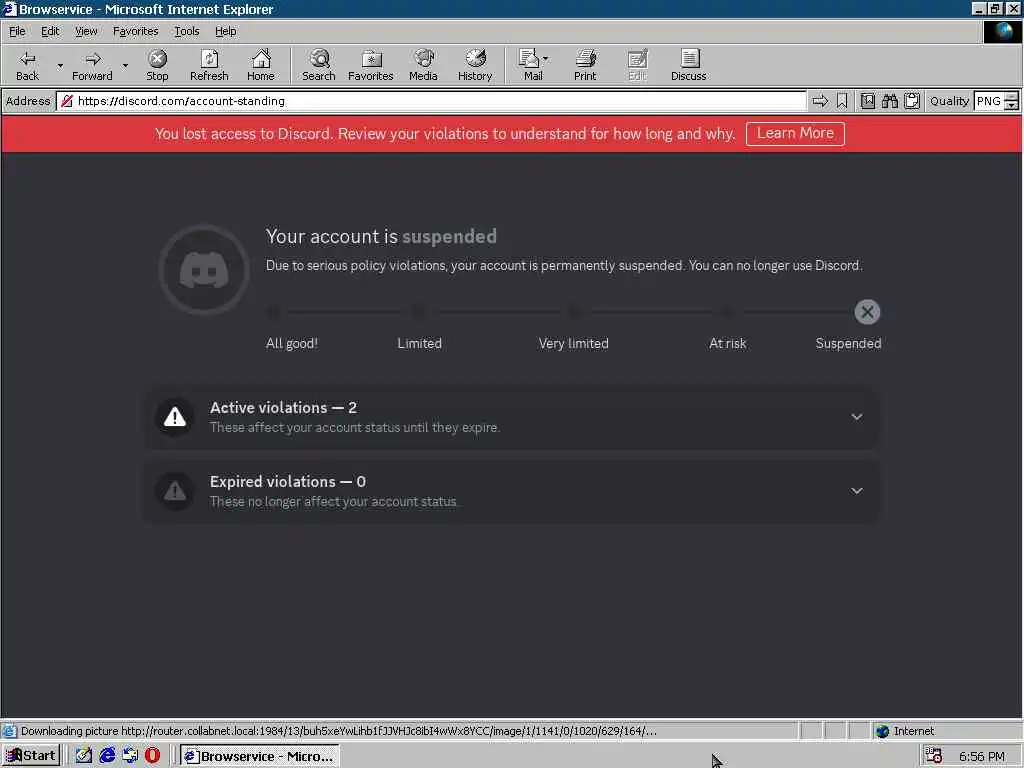Open the Back history dropdown arrow
This screenshot has height=768, width=1024.
click(60, 65)
